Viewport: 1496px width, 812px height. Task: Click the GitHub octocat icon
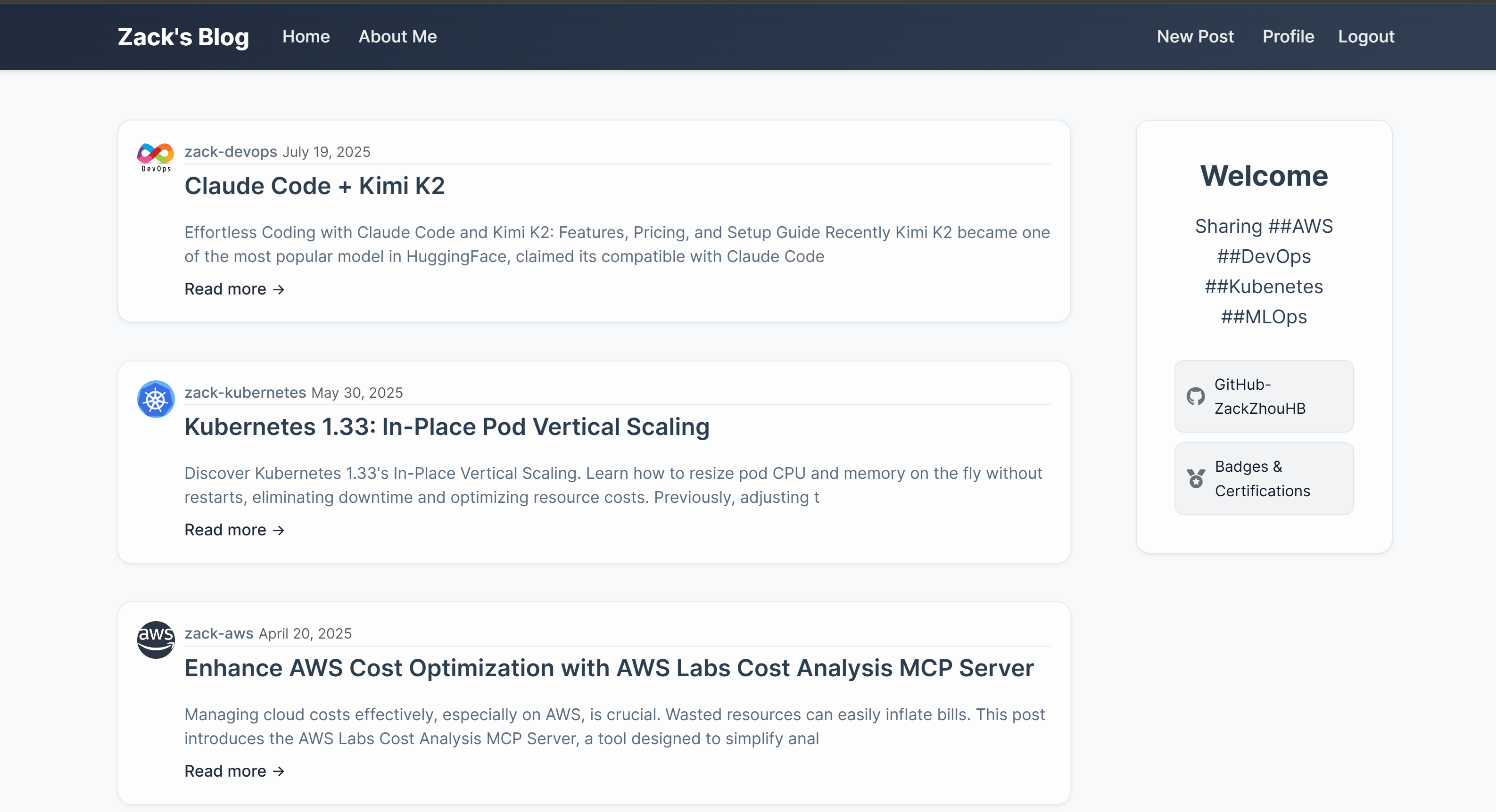(x=1195, y=396)
